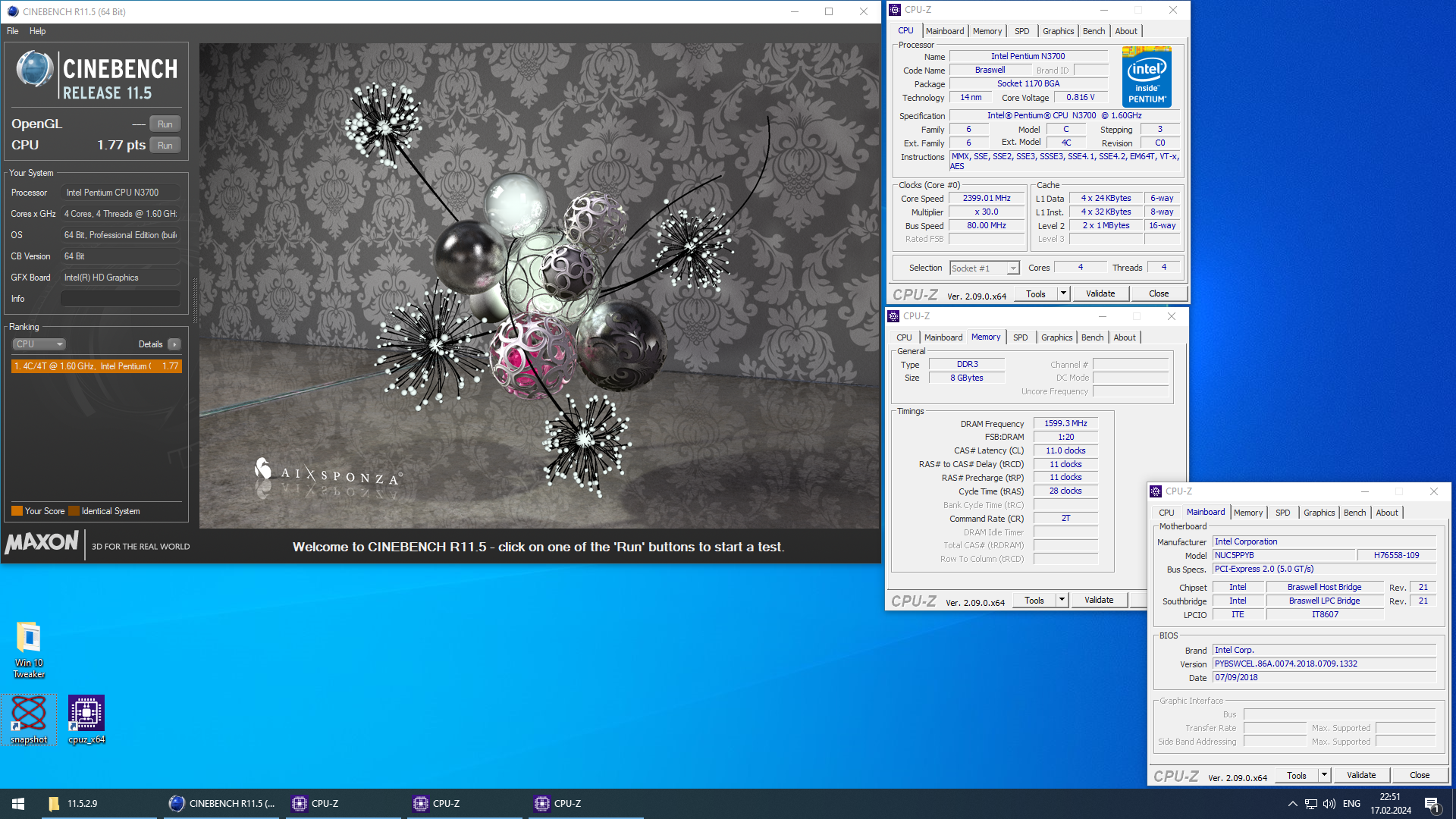
Task: Open the volume tray icon
Action: click(x=1329, y=804)
